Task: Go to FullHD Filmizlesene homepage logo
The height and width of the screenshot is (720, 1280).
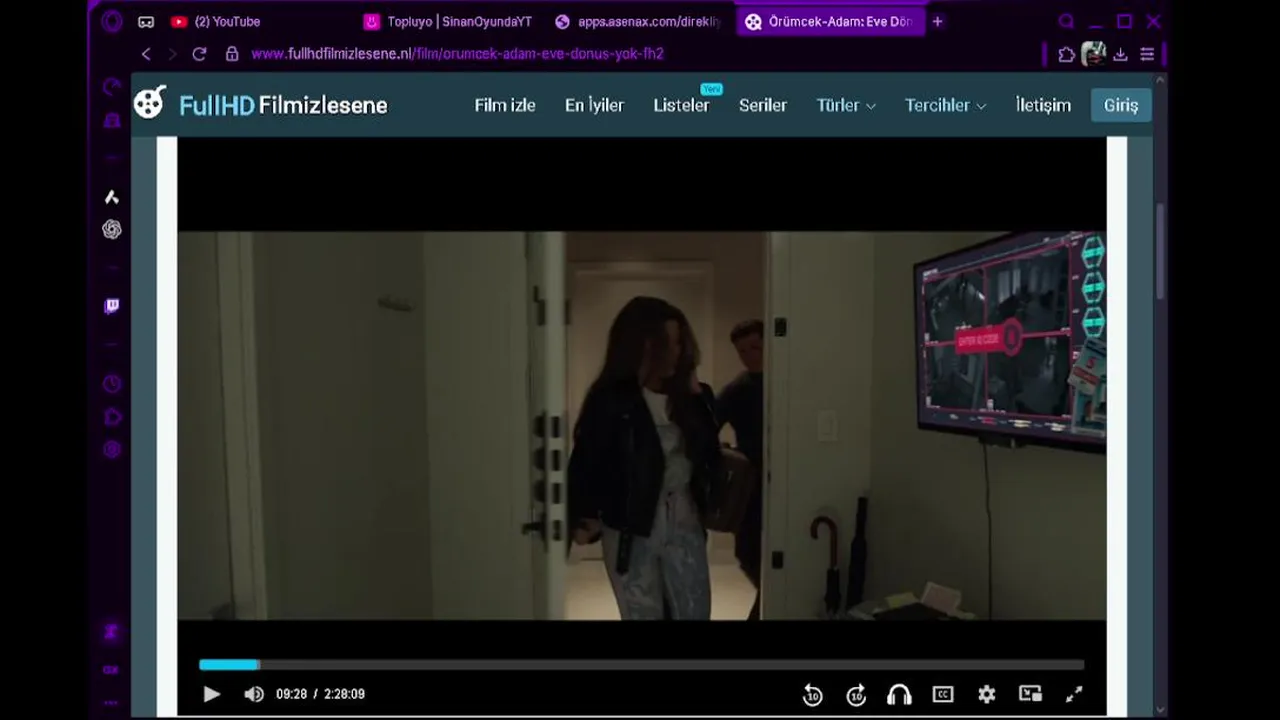Action: point(260,104)
